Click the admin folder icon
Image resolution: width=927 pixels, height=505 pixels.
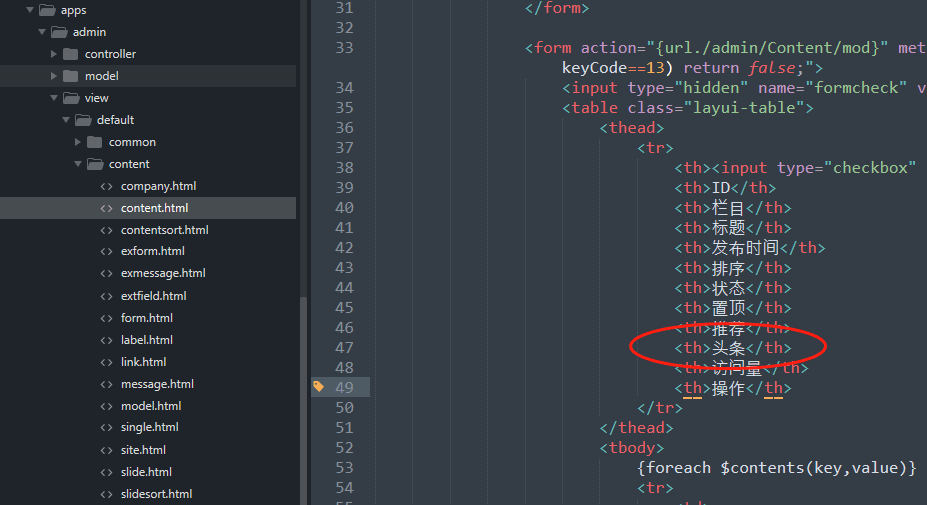coord(57,32)
